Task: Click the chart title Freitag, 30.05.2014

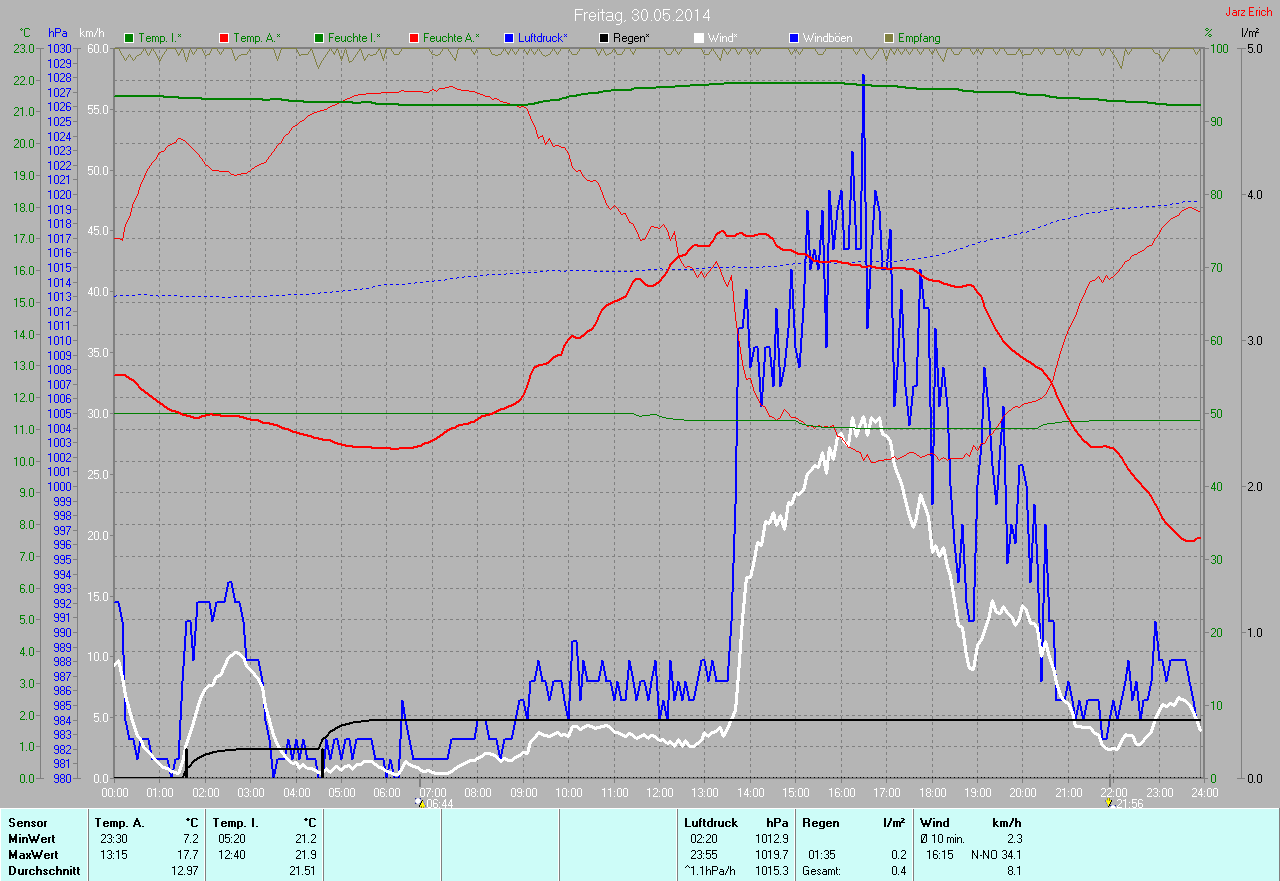Action: point(642,15)
